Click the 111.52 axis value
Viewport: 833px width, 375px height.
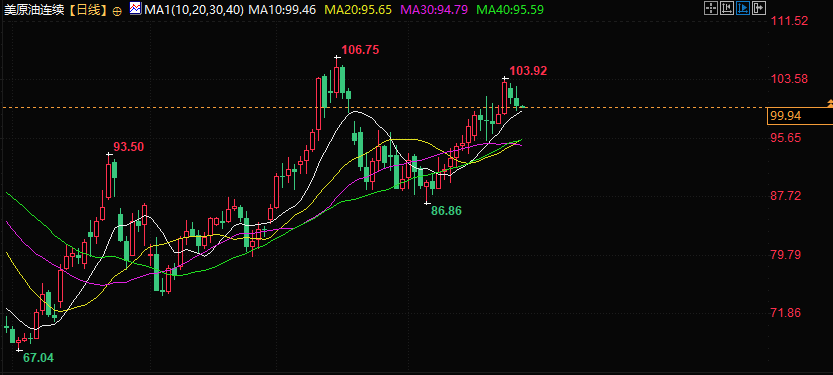click(789, 21)
